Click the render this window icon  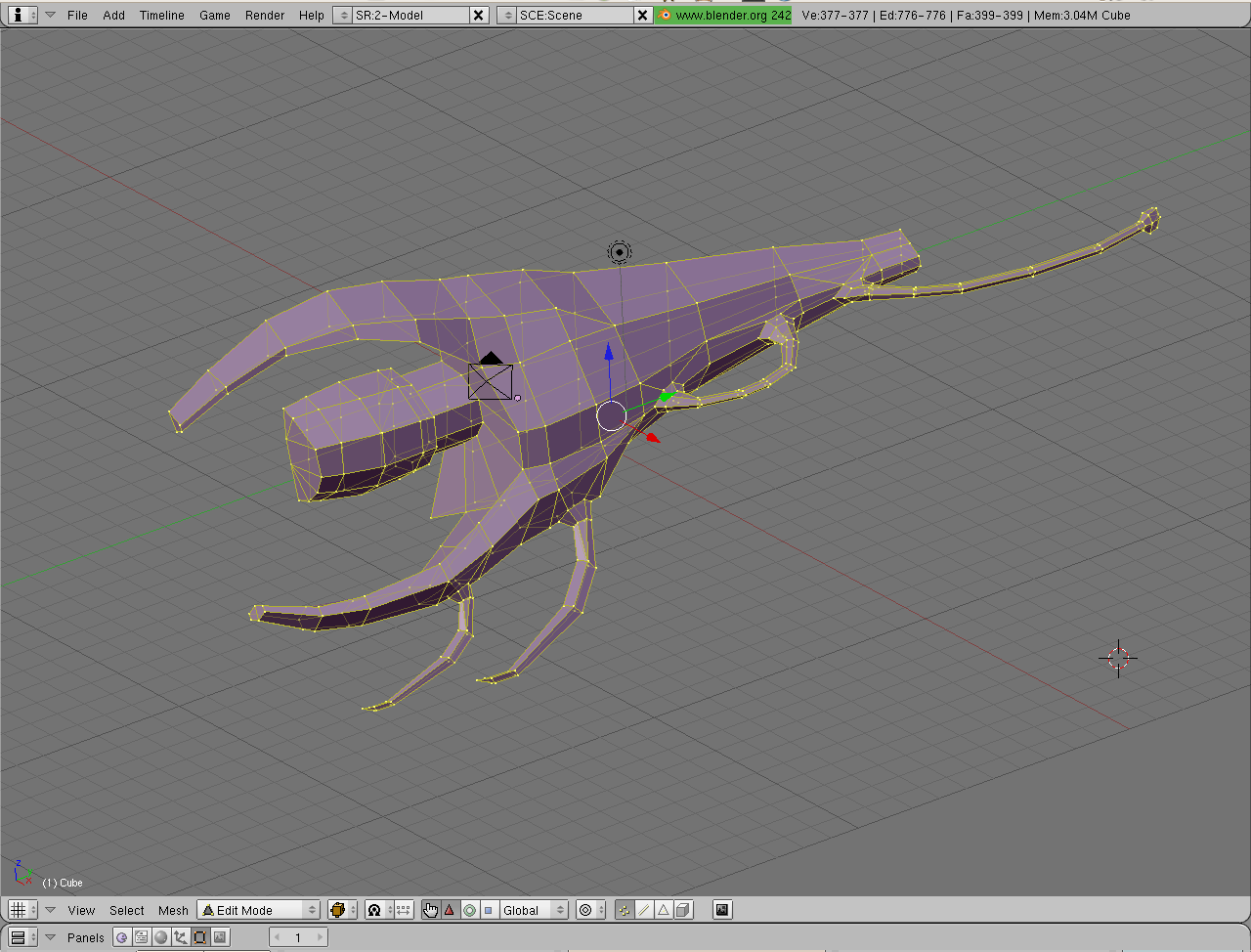coord(722,910)
